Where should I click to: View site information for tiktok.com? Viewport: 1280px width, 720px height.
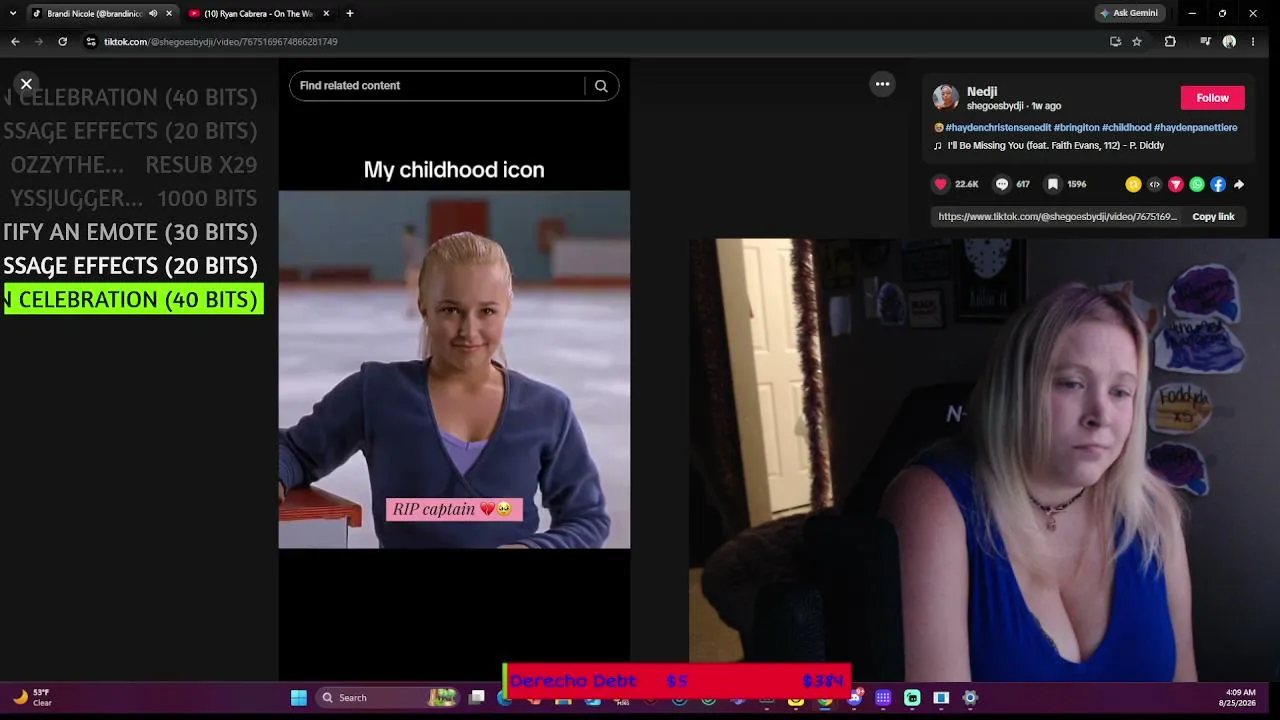point(91,42)
